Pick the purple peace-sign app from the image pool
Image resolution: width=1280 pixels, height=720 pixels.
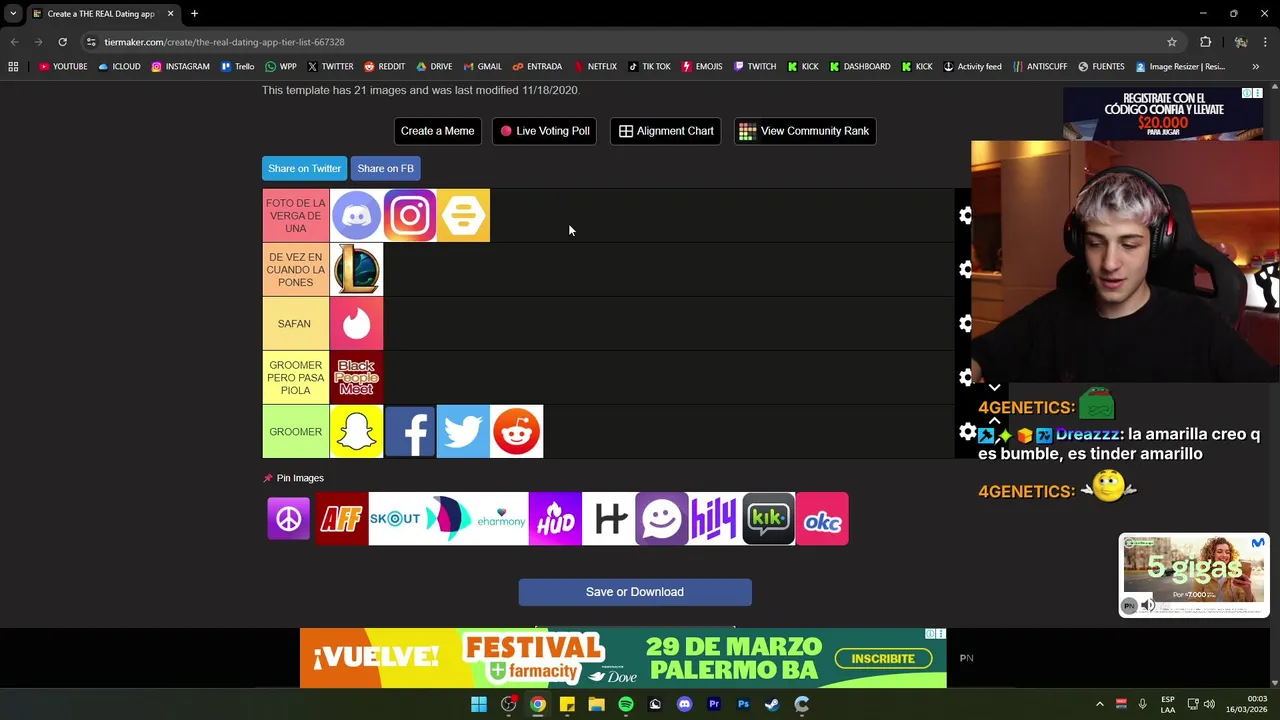[x=288, y=519]
